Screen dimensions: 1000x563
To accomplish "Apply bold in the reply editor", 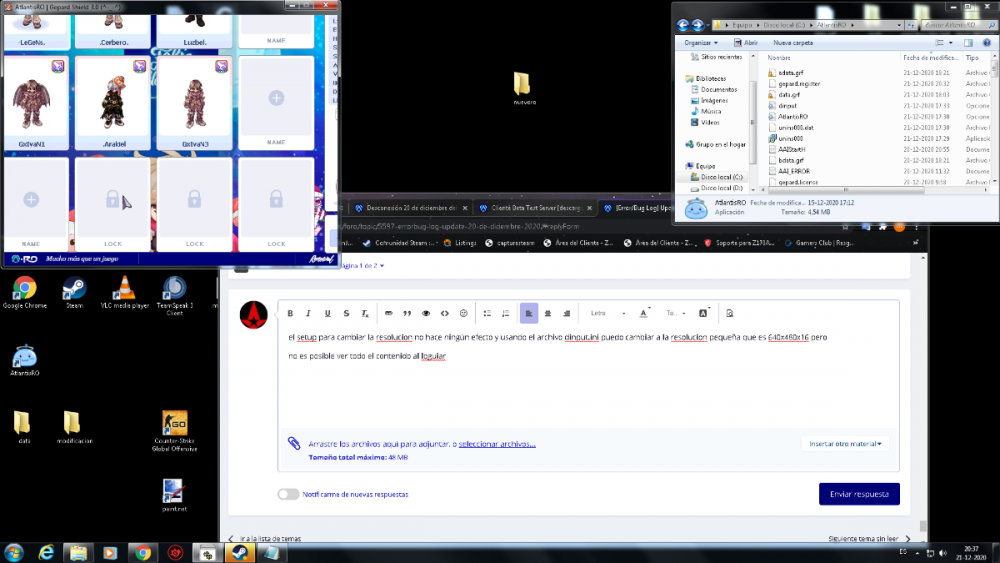I will [x=290, y=313].
